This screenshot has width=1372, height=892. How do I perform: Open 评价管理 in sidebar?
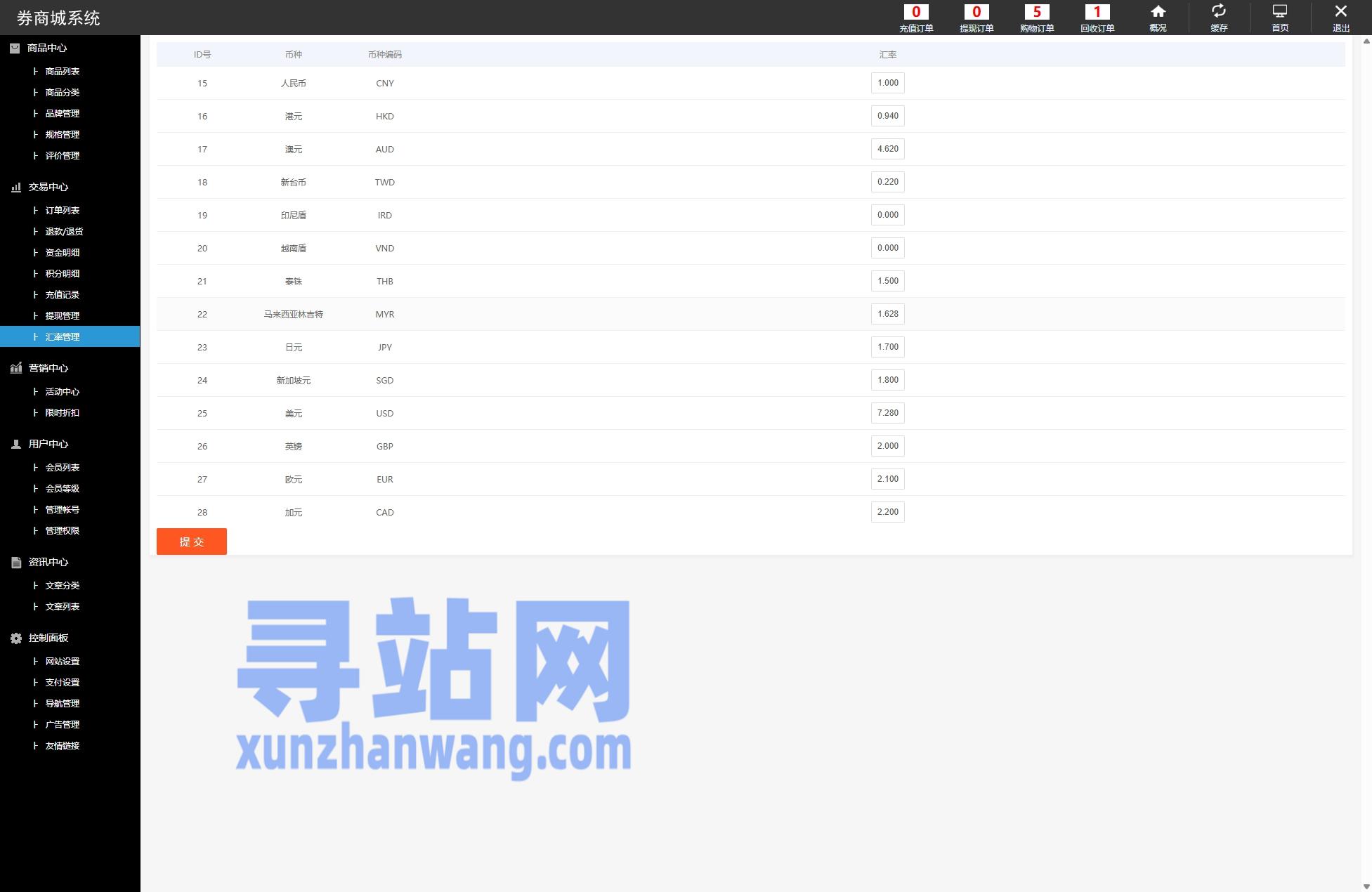63,156
